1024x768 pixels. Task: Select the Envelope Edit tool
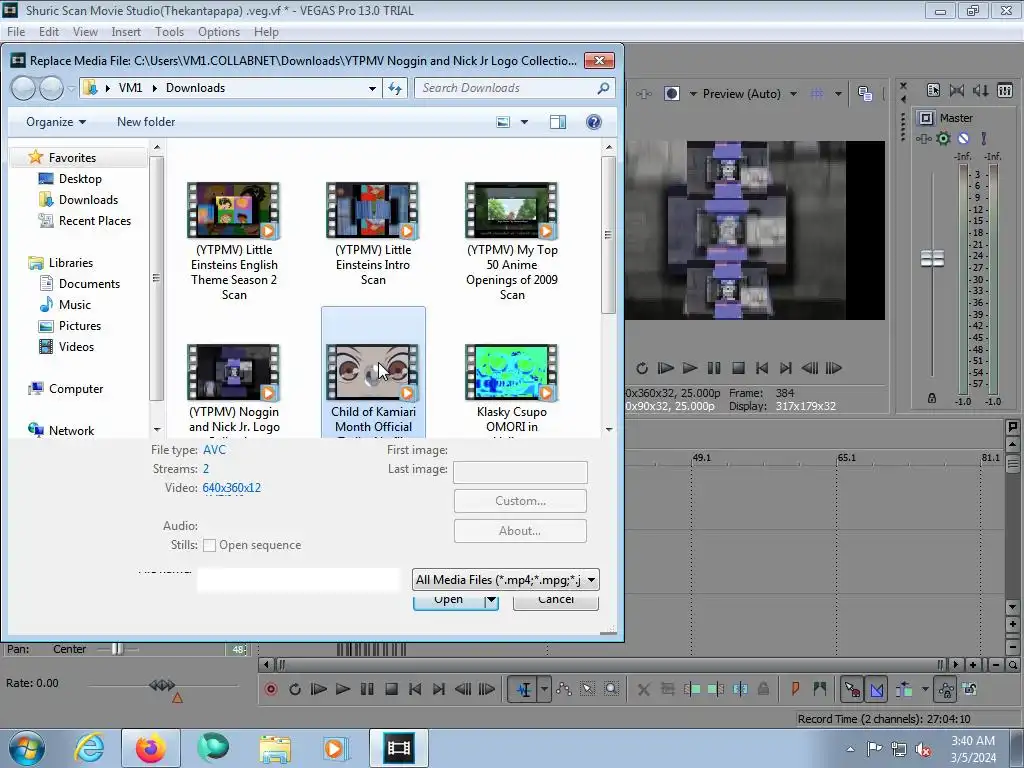point(564,689)
